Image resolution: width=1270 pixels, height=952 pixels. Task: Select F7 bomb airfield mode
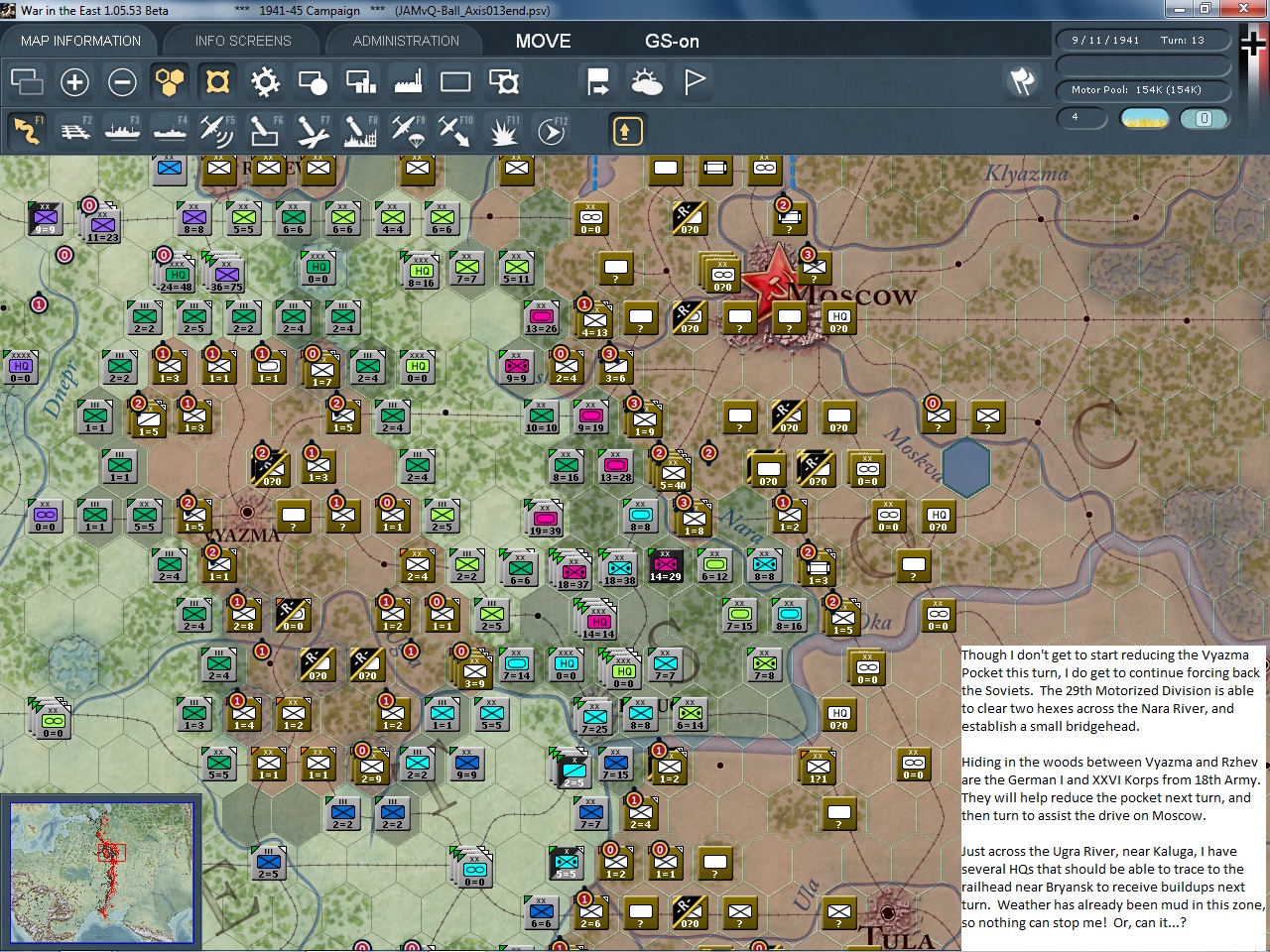coord(313,131)
